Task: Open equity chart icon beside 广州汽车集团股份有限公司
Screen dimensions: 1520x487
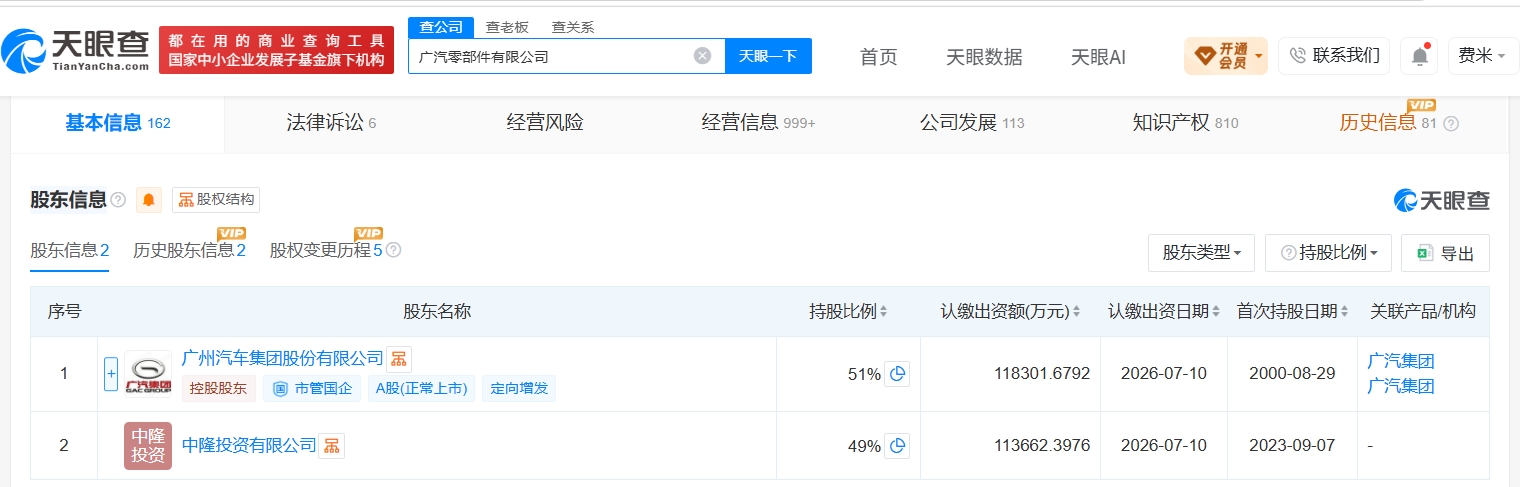Action: [399, 359]
